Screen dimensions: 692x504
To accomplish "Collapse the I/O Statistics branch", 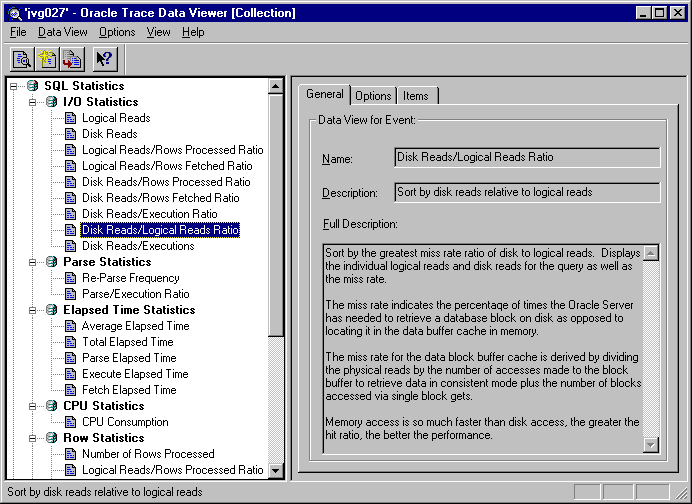I will [x=33, y=102].
